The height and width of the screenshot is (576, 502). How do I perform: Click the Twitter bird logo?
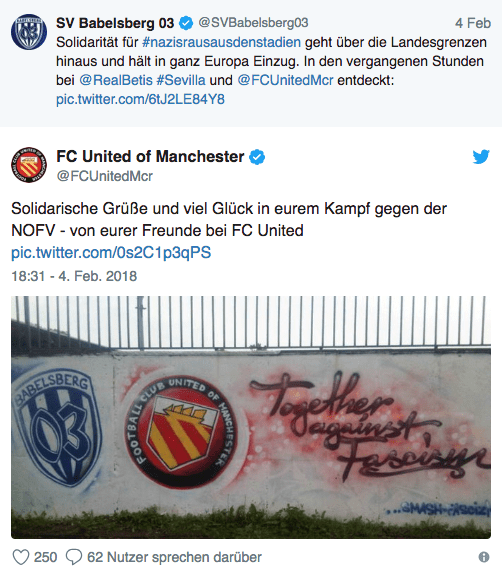coord(481,157)
